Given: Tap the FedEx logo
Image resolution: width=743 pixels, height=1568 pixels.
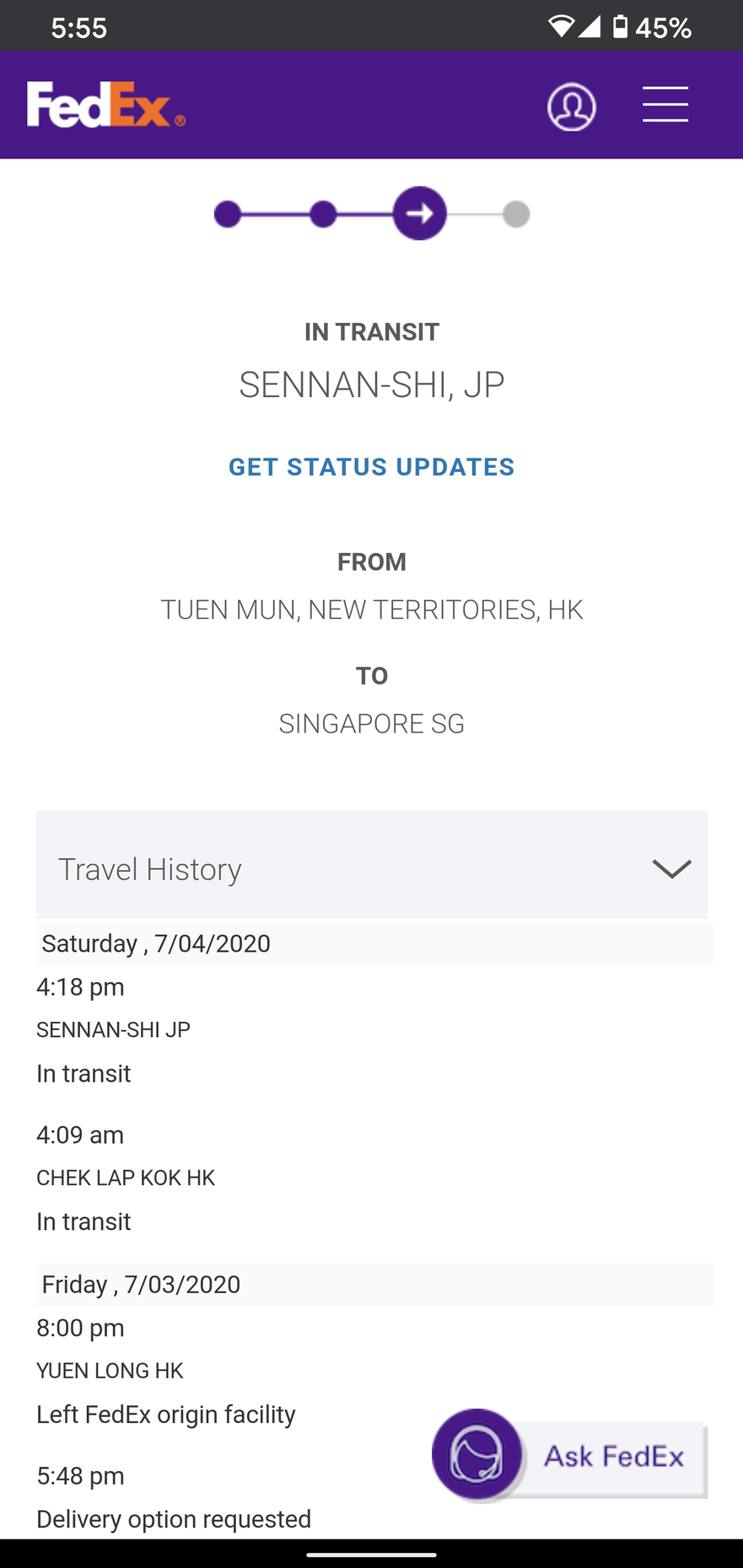Looking at the screenshot, I should pos(105,105).
